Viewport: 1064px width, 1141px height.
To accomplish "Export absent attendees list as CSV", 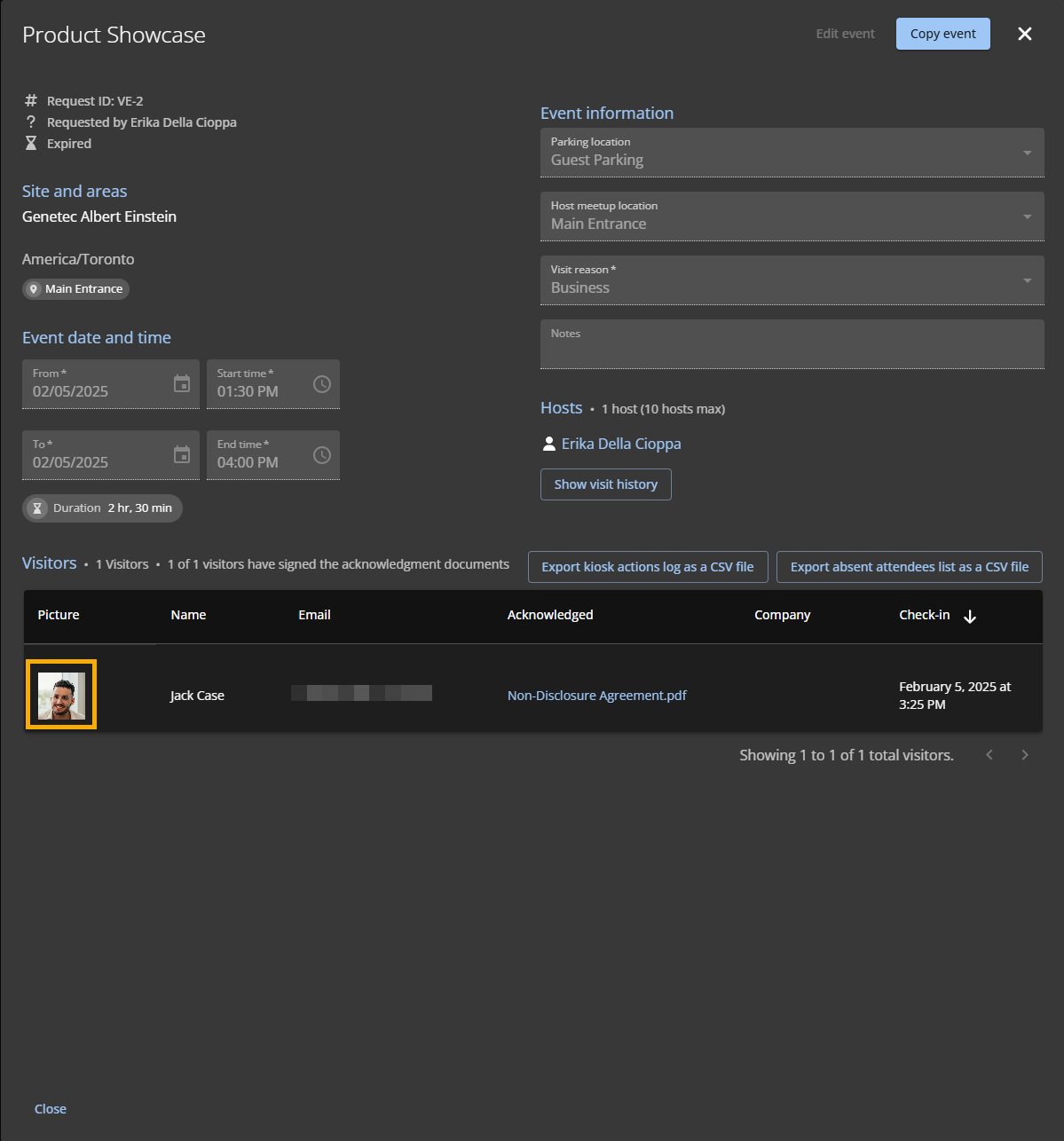I will [x=909, y=567].
